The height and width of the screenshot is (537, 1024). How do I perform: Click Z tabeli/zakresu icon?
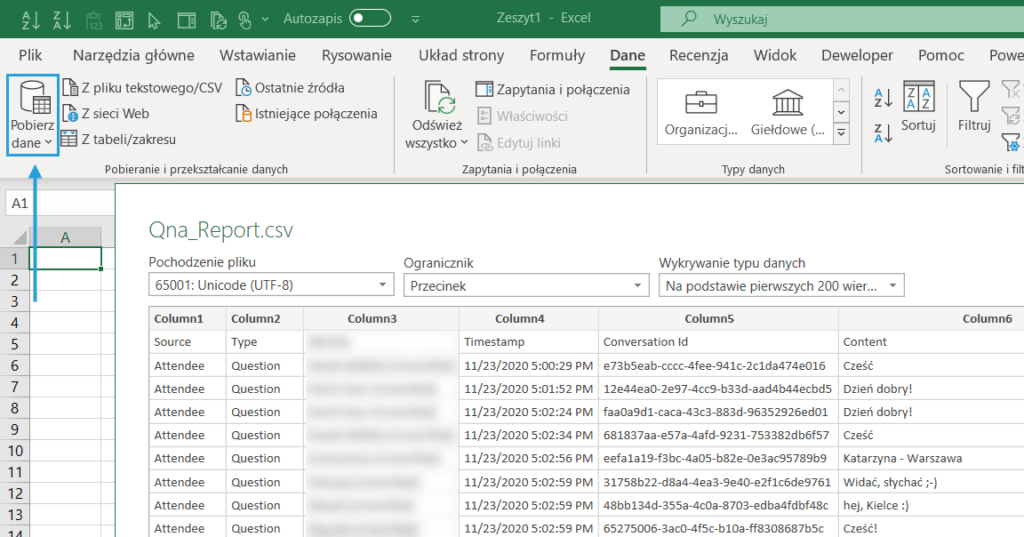[69, 139]
